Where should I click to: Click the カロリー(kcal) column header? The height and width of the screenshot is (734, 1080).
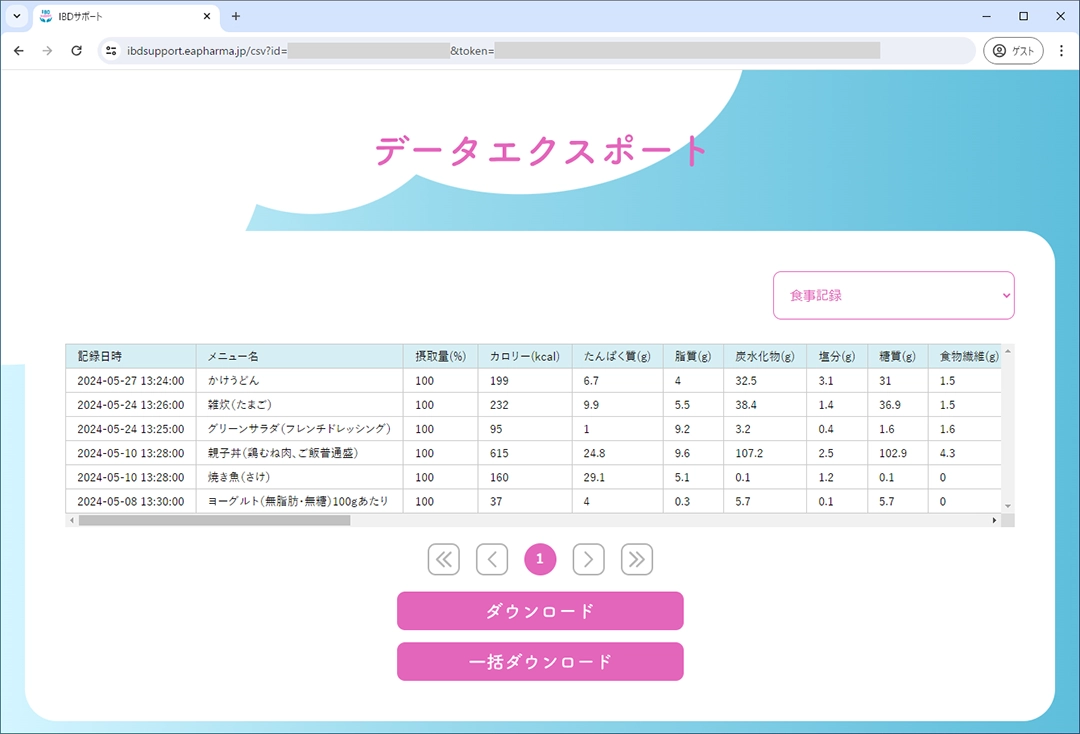pyautogui.click(x=525, y=356)
